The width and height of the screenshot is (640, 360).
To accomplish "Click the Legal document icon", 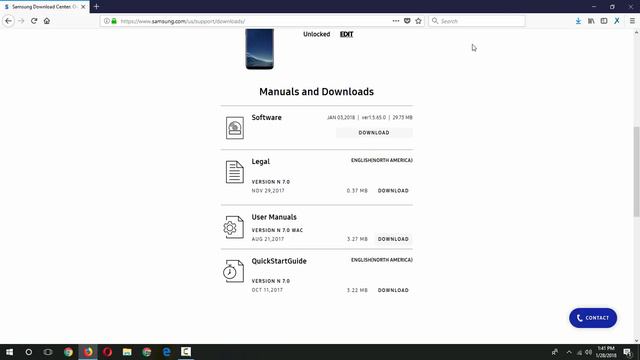I will point(235,172).
